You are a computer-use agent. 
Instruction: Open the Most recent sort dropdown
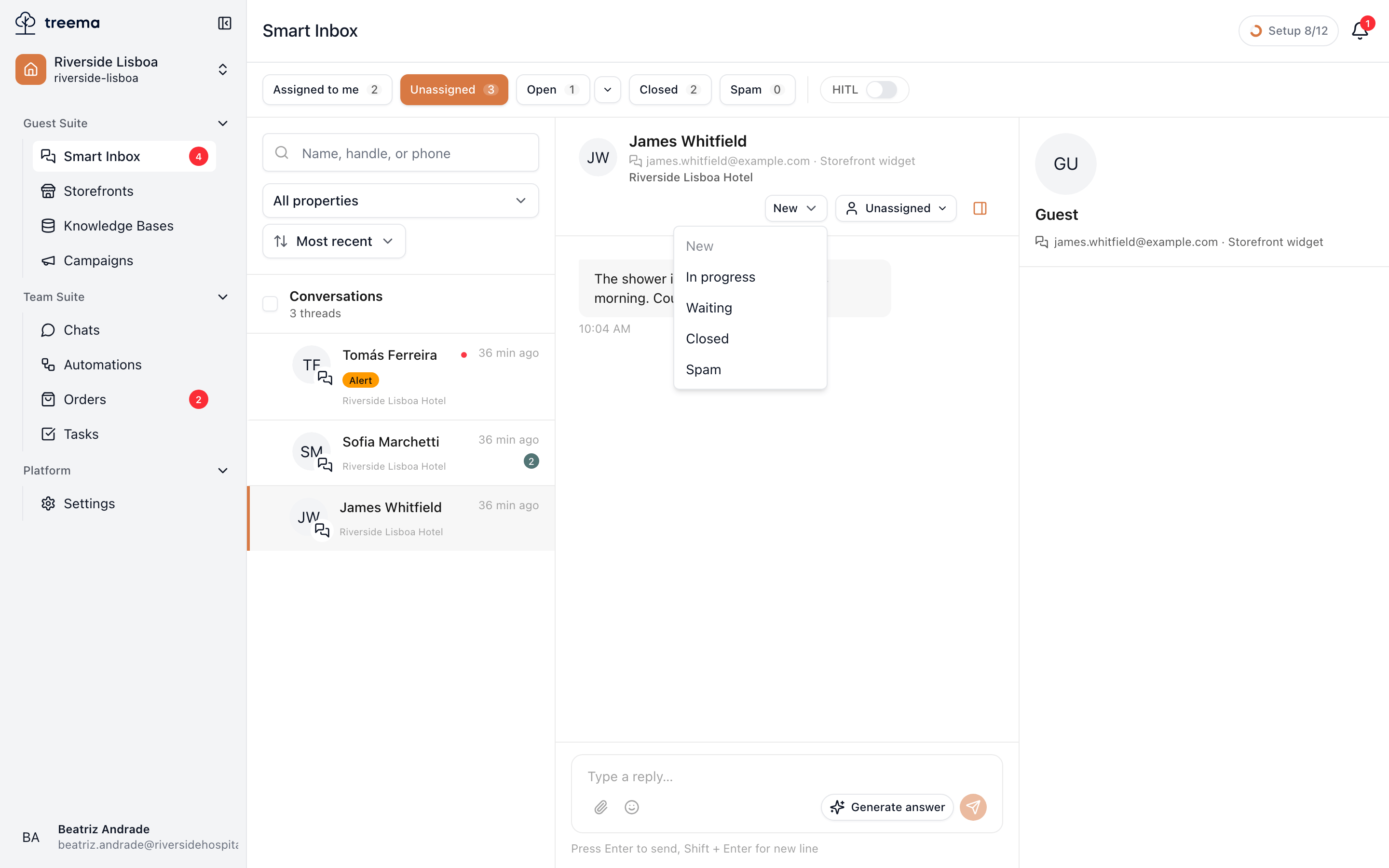click(333, 241)
